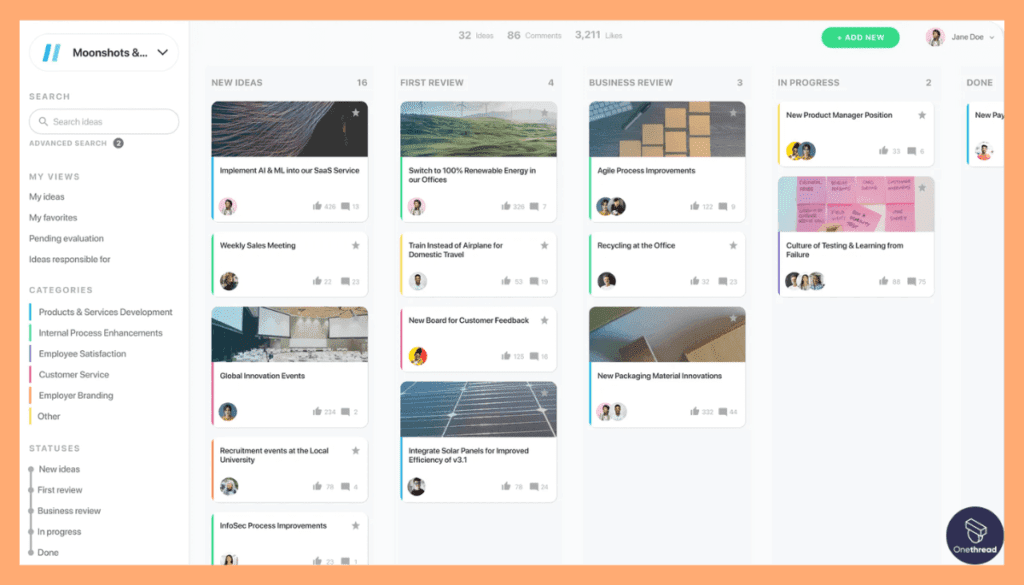This screenshot has height=585, width=1024.
Task: Favorite the Renewable Energy card
Action: pyautogui.click(x=545, y=112)
